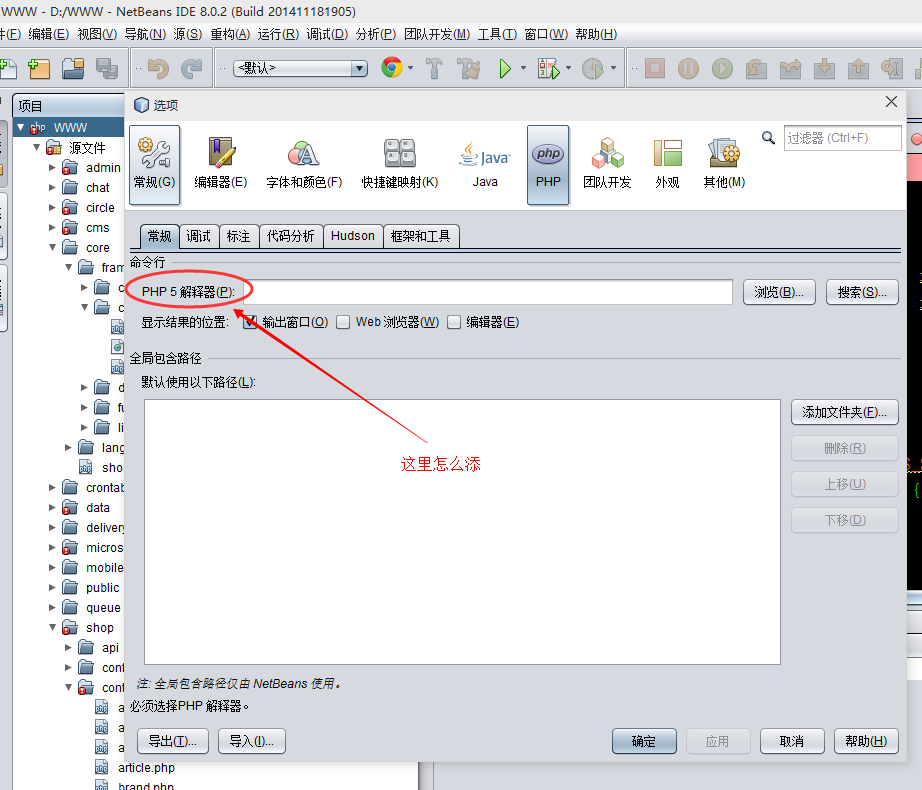Click the Open Project toolbar icon
Image resolution: width=922 pixels, height=790 pixels.
coord(74,69)
